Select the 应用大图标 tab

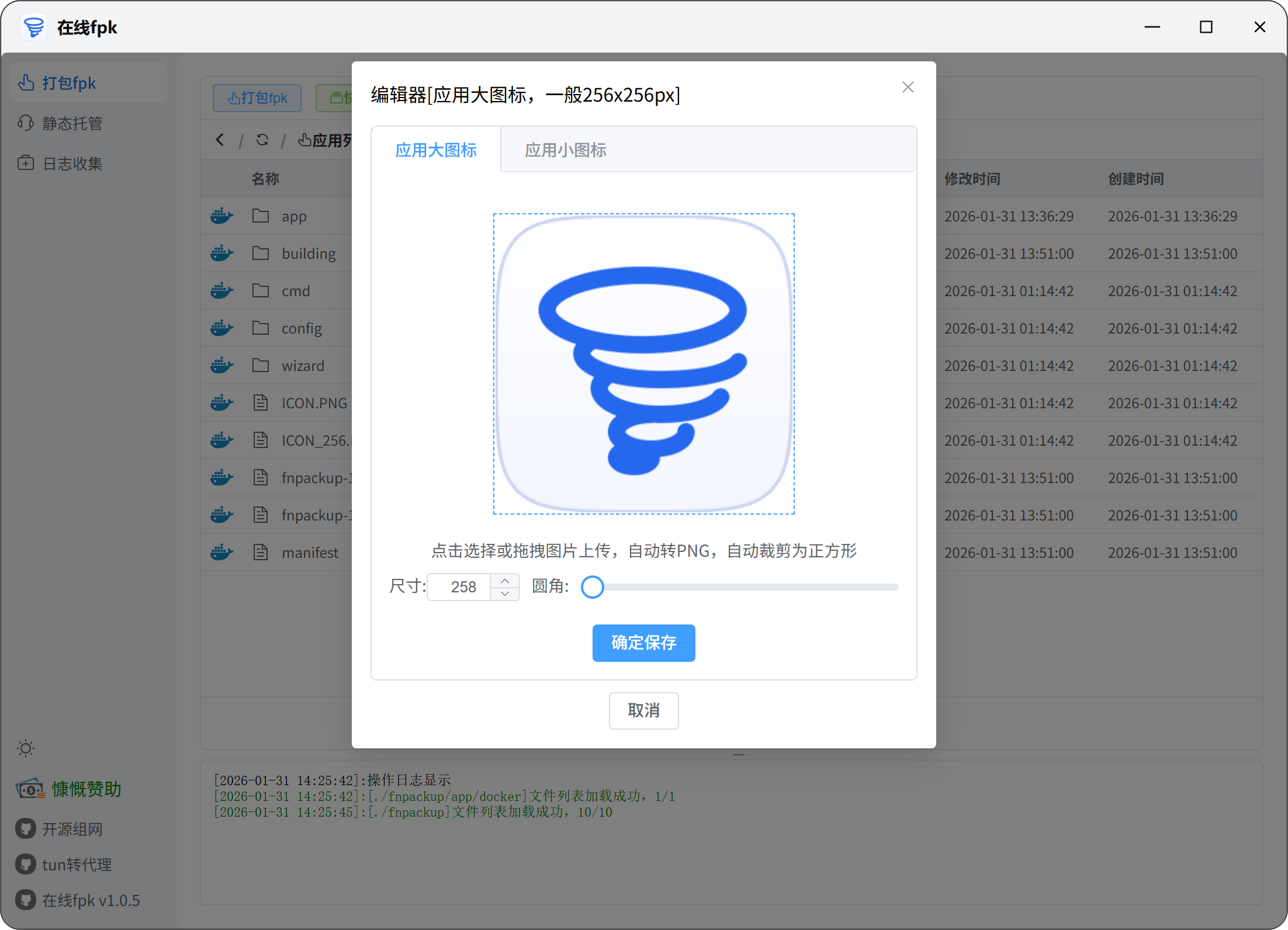435,150
